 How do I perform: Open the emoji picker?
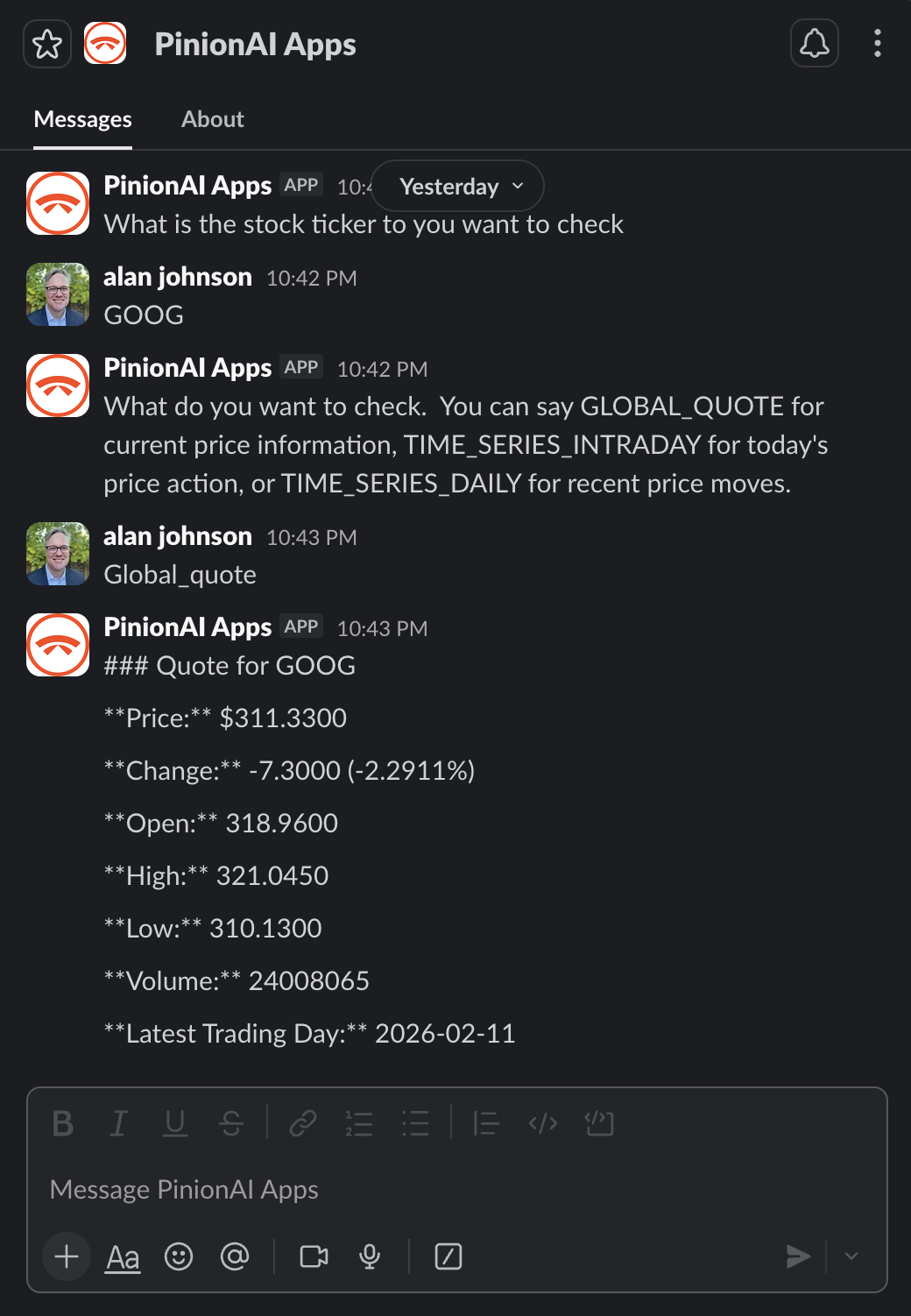coord(179,1256)
